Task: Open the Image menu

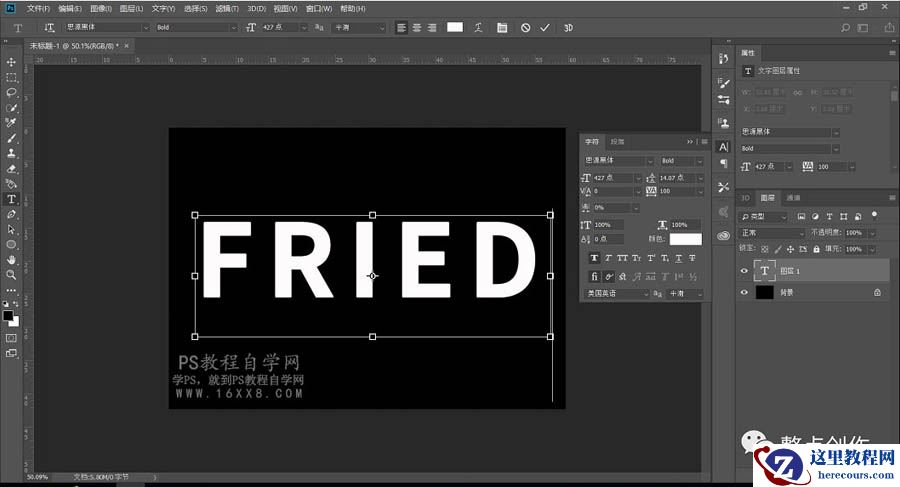Action: (101, 9)
